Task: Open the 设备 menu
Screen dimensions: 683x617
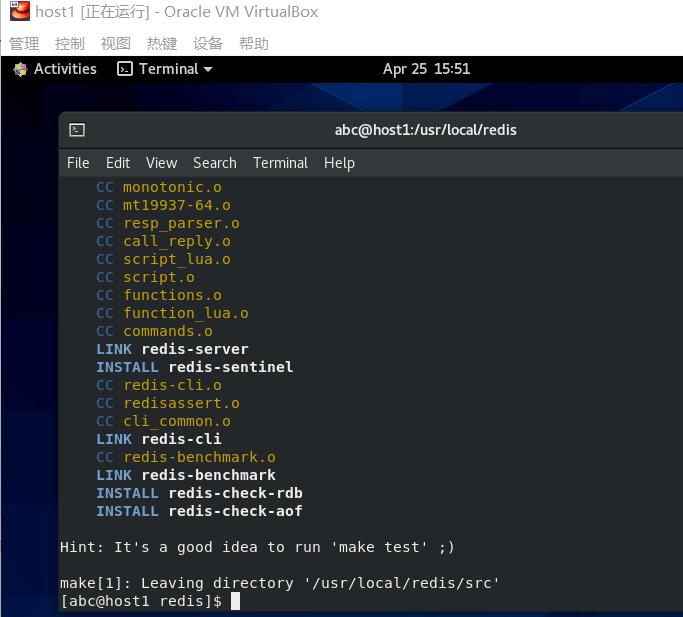Action: (x=208, y=44)
